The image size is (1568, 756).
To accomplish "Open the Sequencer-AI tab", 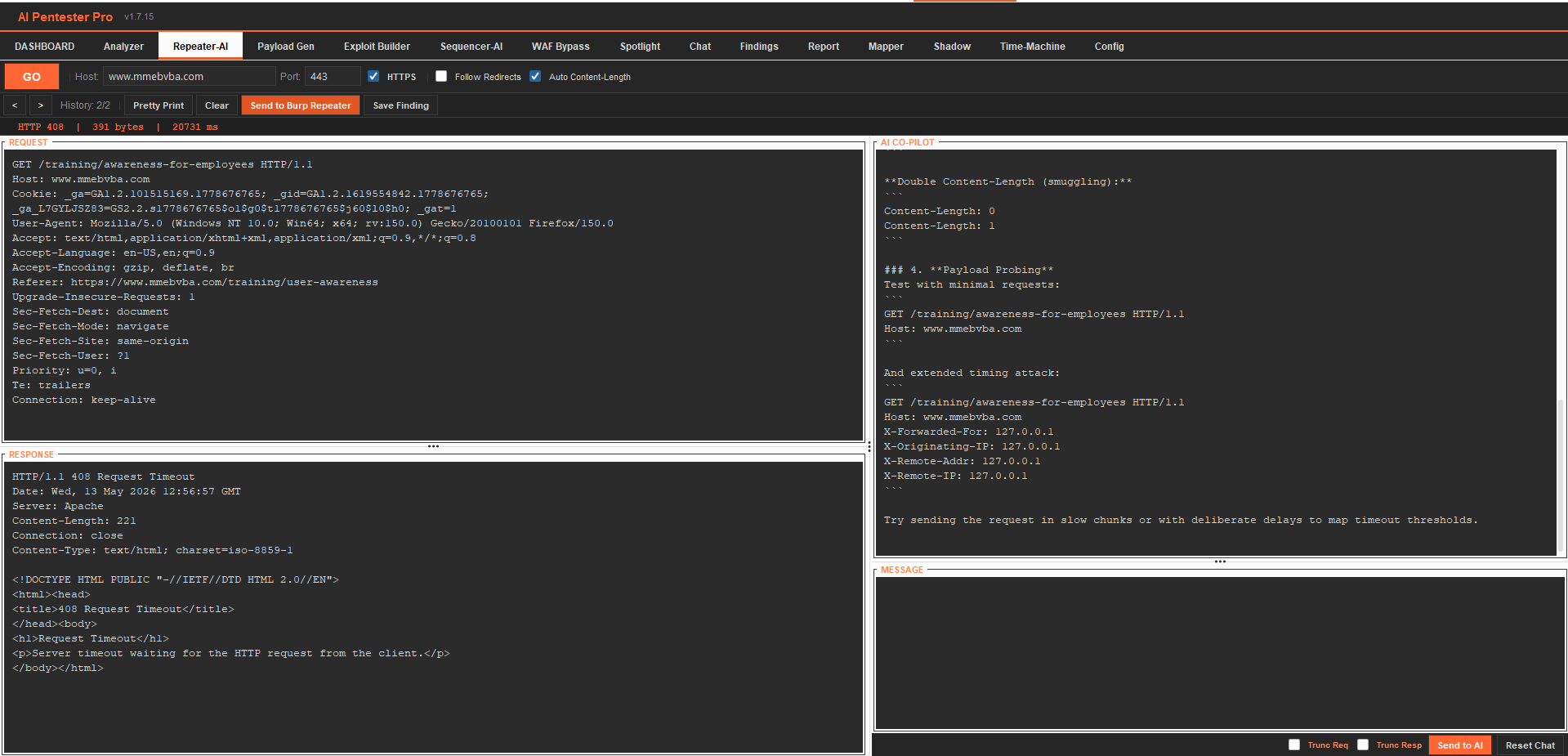I will click(471, 47).
